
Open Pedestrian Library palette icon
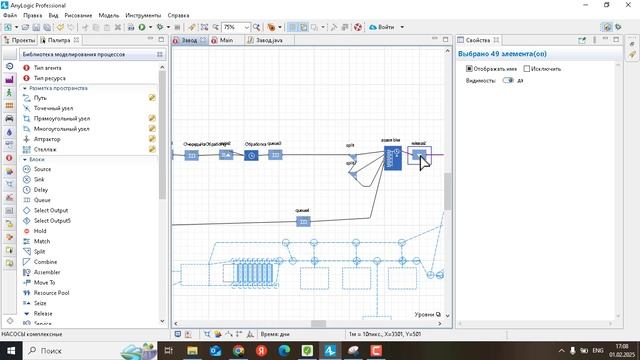point(9,93)
